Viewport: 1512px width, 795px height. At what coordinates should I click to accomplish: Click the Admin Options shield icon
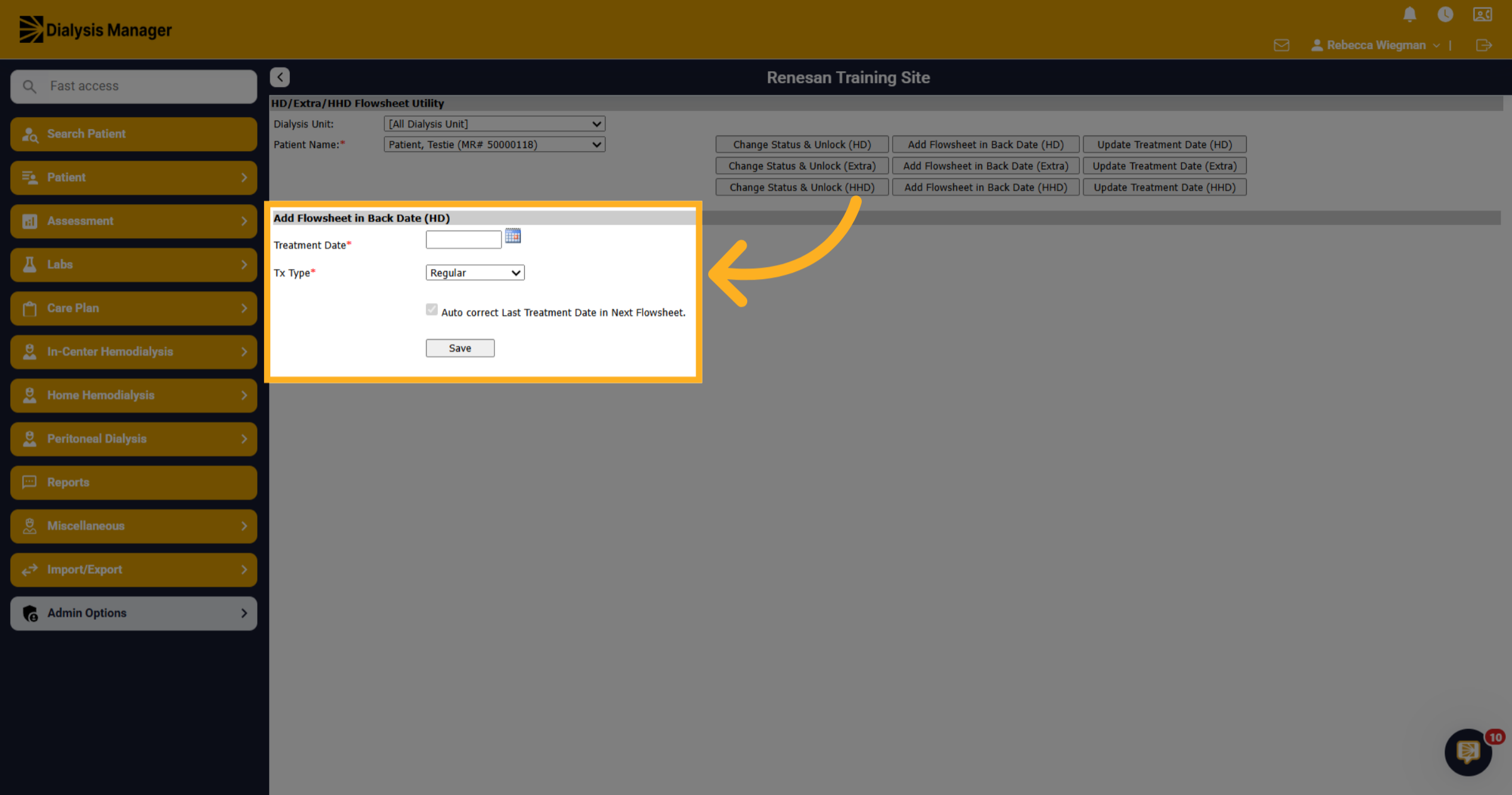click(30, 613)
